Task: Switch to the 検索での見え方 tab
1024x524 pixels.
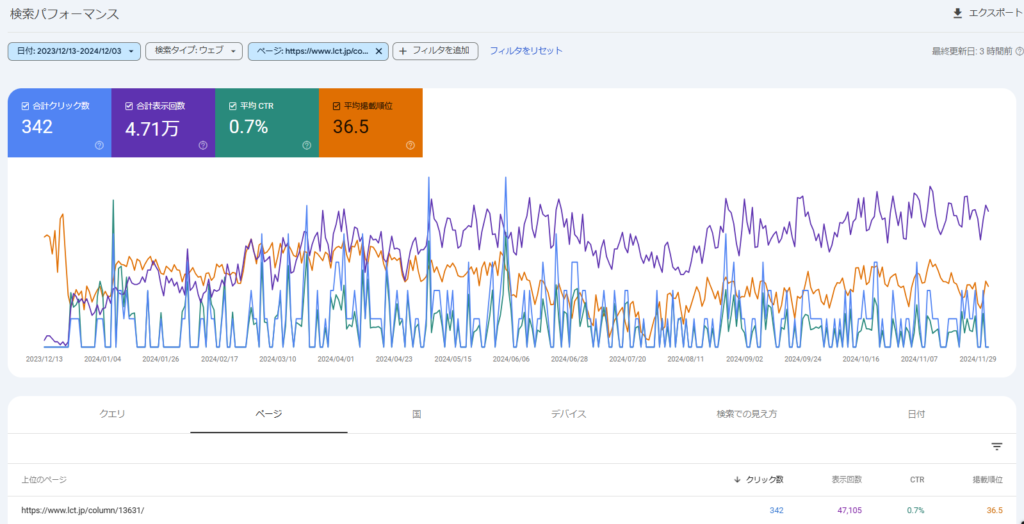Action: click(x=746, y=414)
